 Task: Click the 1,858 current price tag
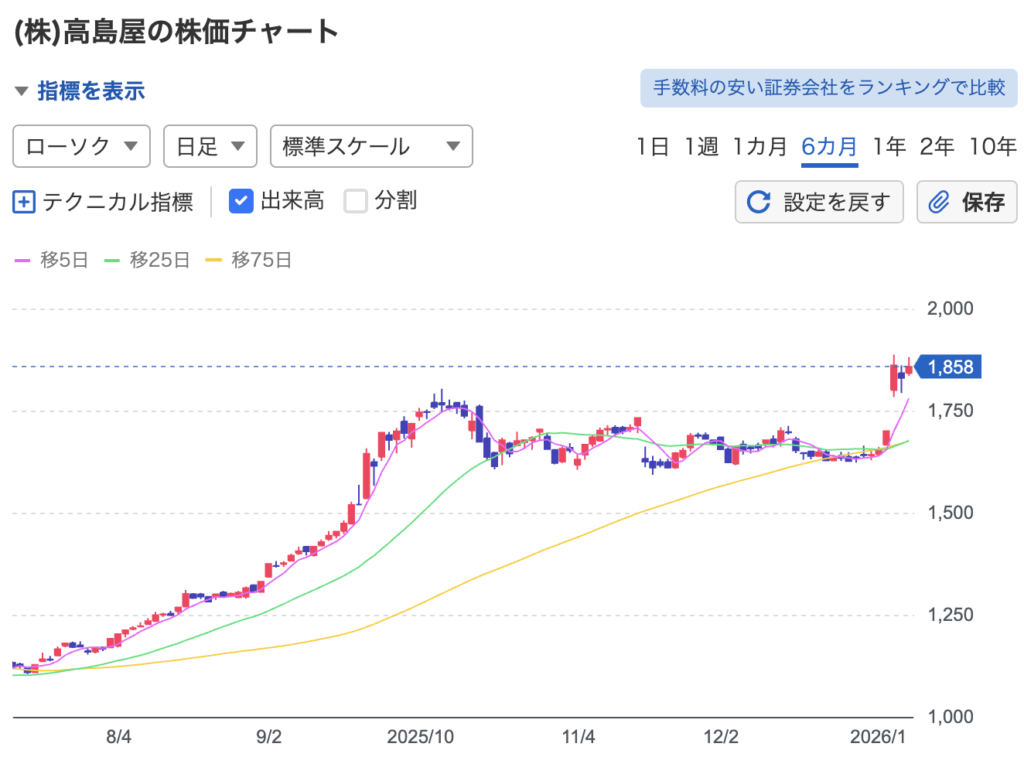(x=949, y=367)
